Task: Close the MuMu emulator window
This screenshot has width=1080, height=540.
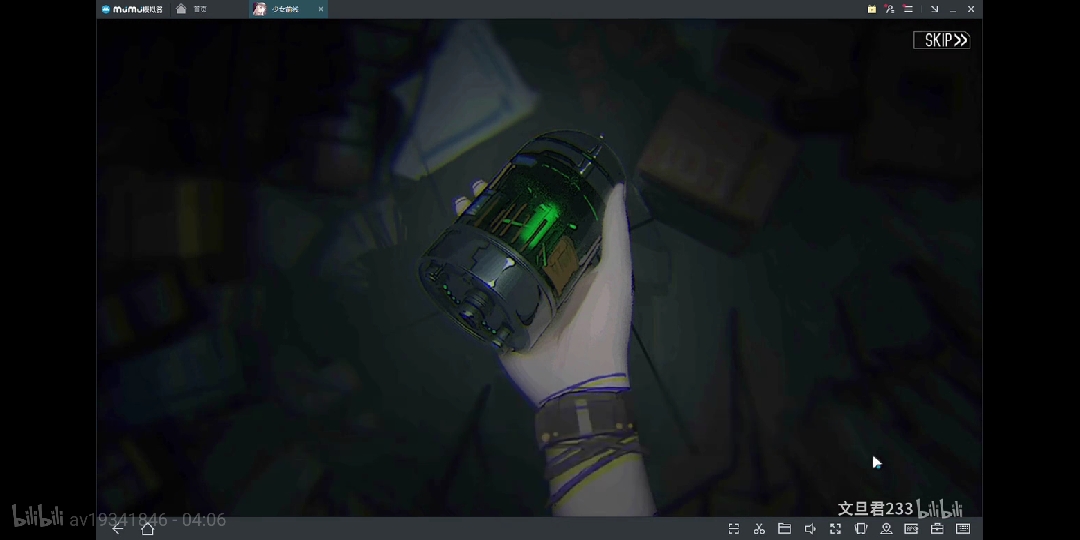Action: (970, 9)
